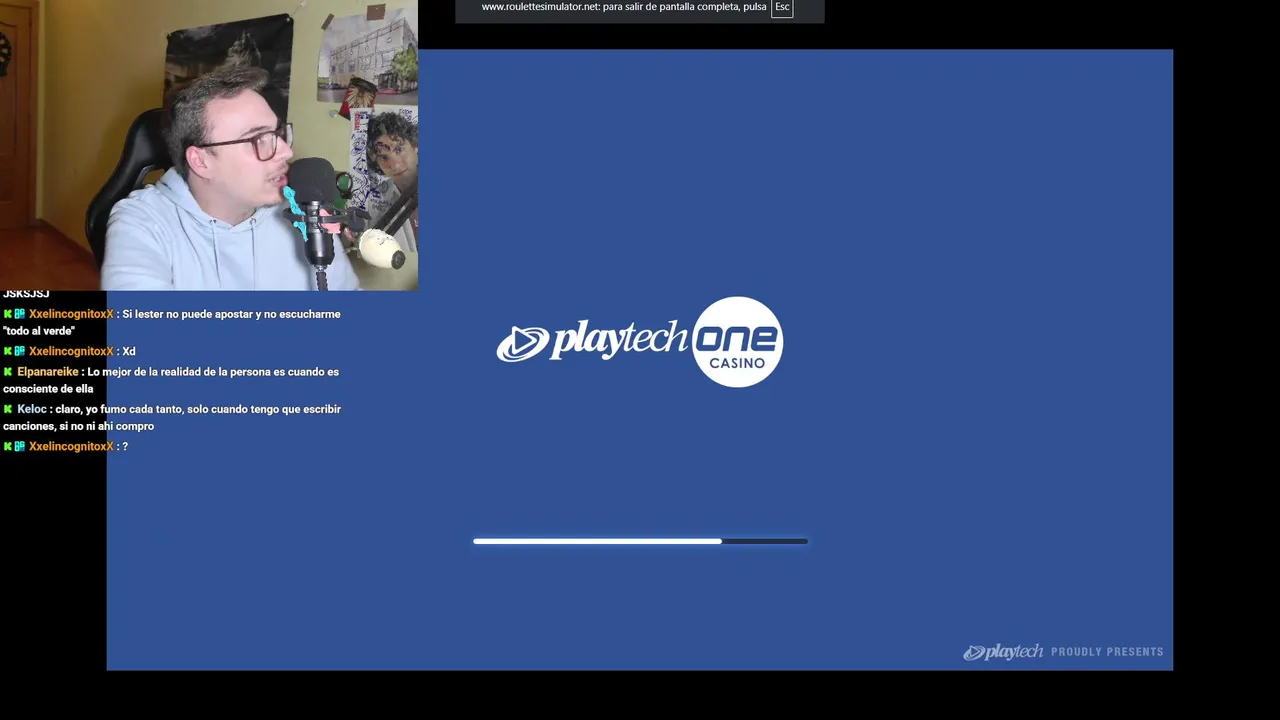
Task: Click Elpanareike's username in chat
Action: tap(47, 372)
